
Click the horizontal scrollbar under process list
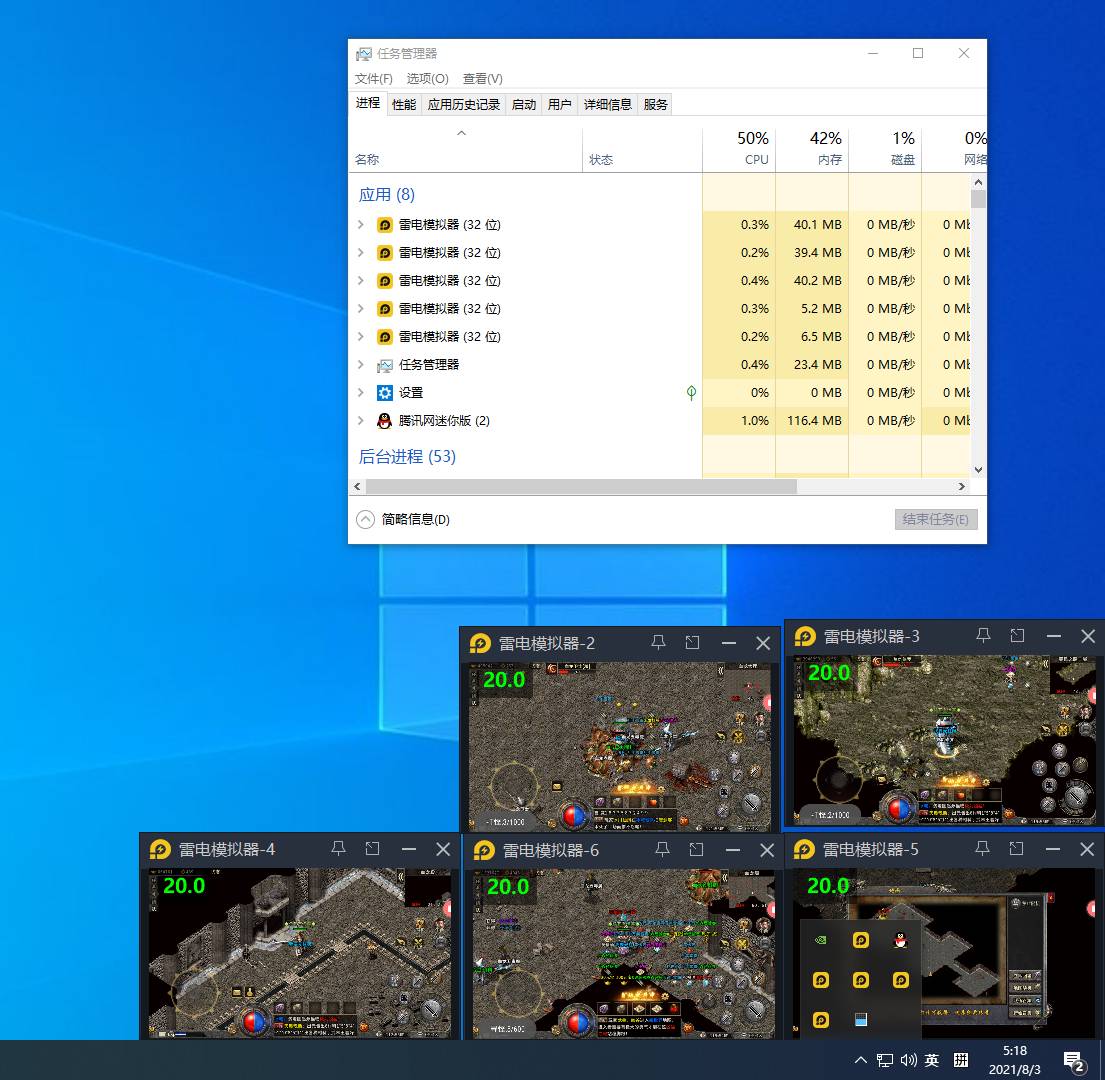coord(580,486)
